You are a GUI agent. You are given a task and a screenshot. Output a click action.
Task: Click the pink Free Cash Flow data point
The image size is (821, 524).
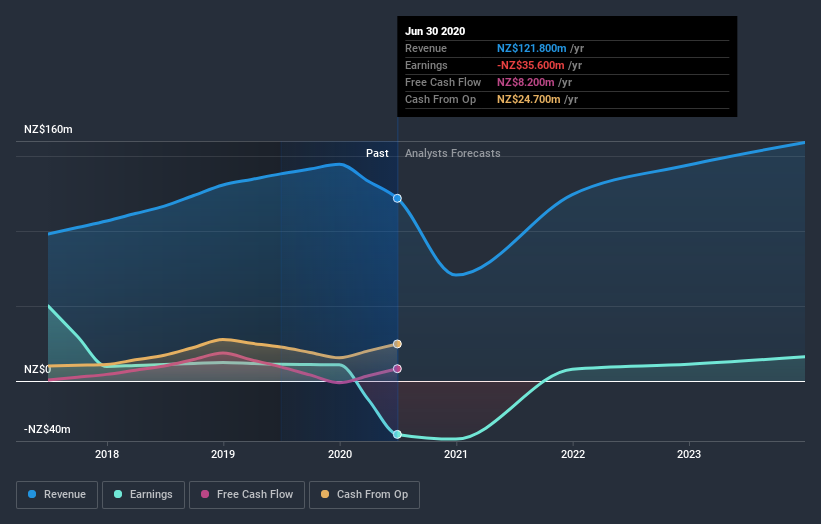tap(397, 369)
